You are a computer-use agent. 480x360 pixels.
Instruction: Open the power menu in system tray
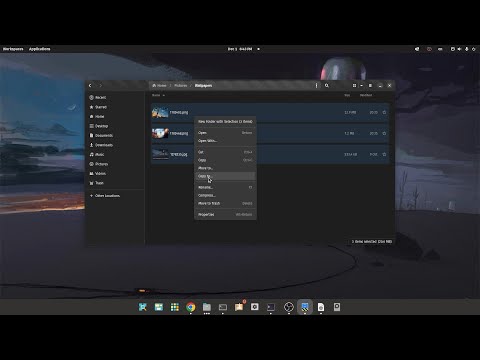(474, 49)
